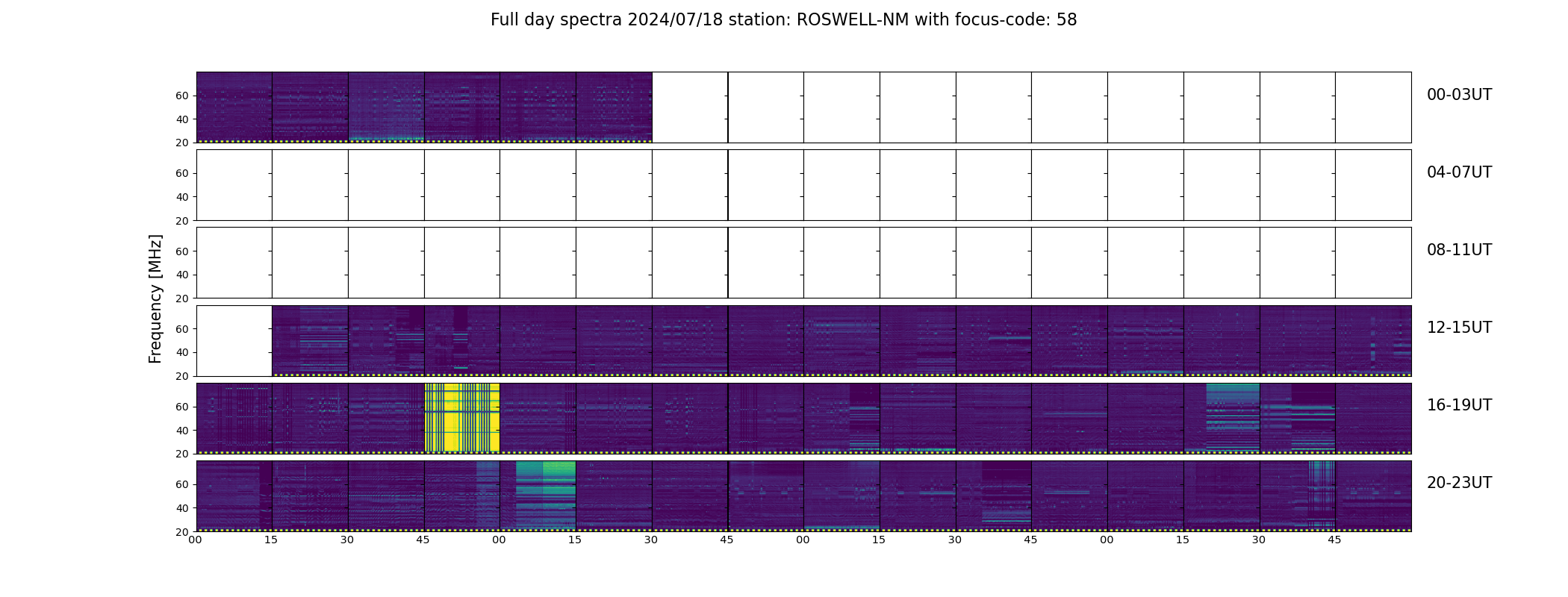The height and width of the screenshot is (597, 1568).
Task: Click the '20' tick of the 20-23UT row
Action: (x=182, y=532)
